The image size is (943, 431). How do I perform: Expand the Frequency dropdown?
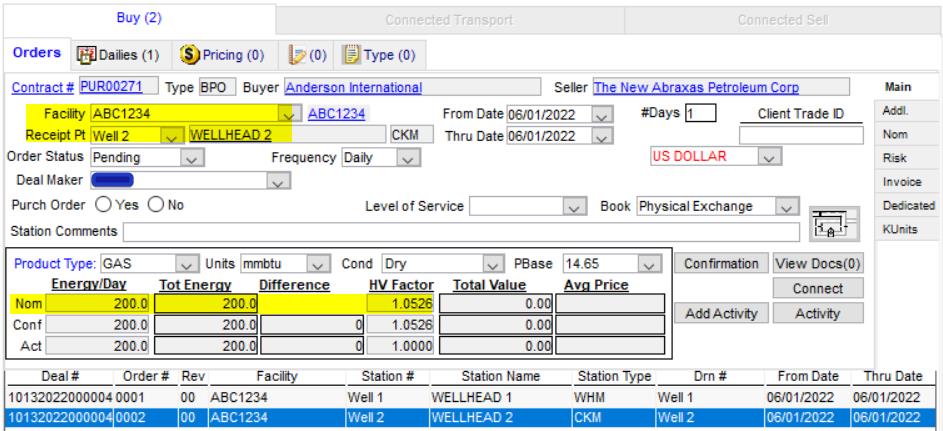406,158
